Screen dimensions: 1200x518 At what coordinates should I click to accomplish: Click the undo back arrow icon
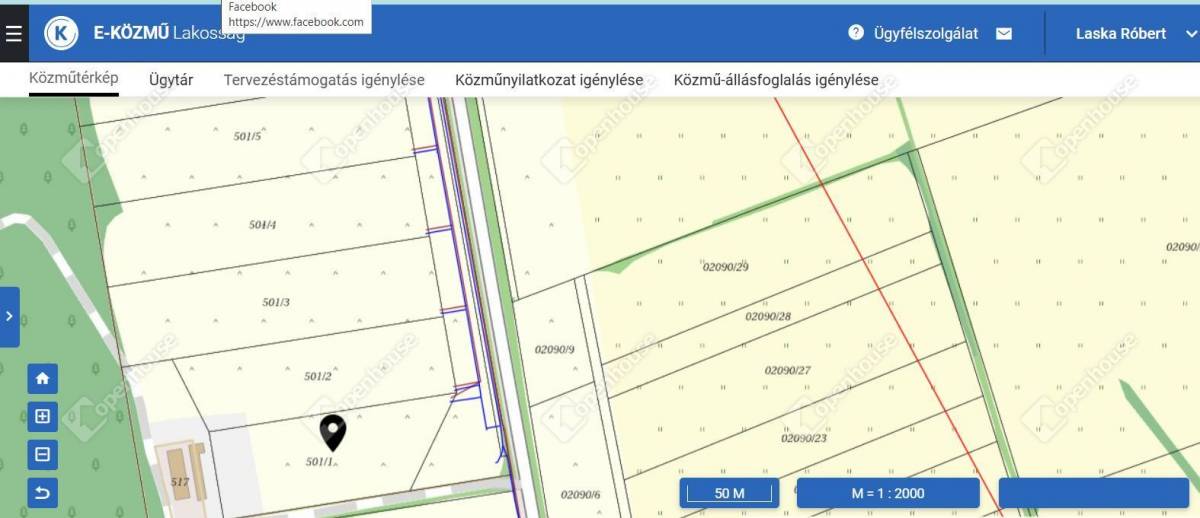(42, 492)
